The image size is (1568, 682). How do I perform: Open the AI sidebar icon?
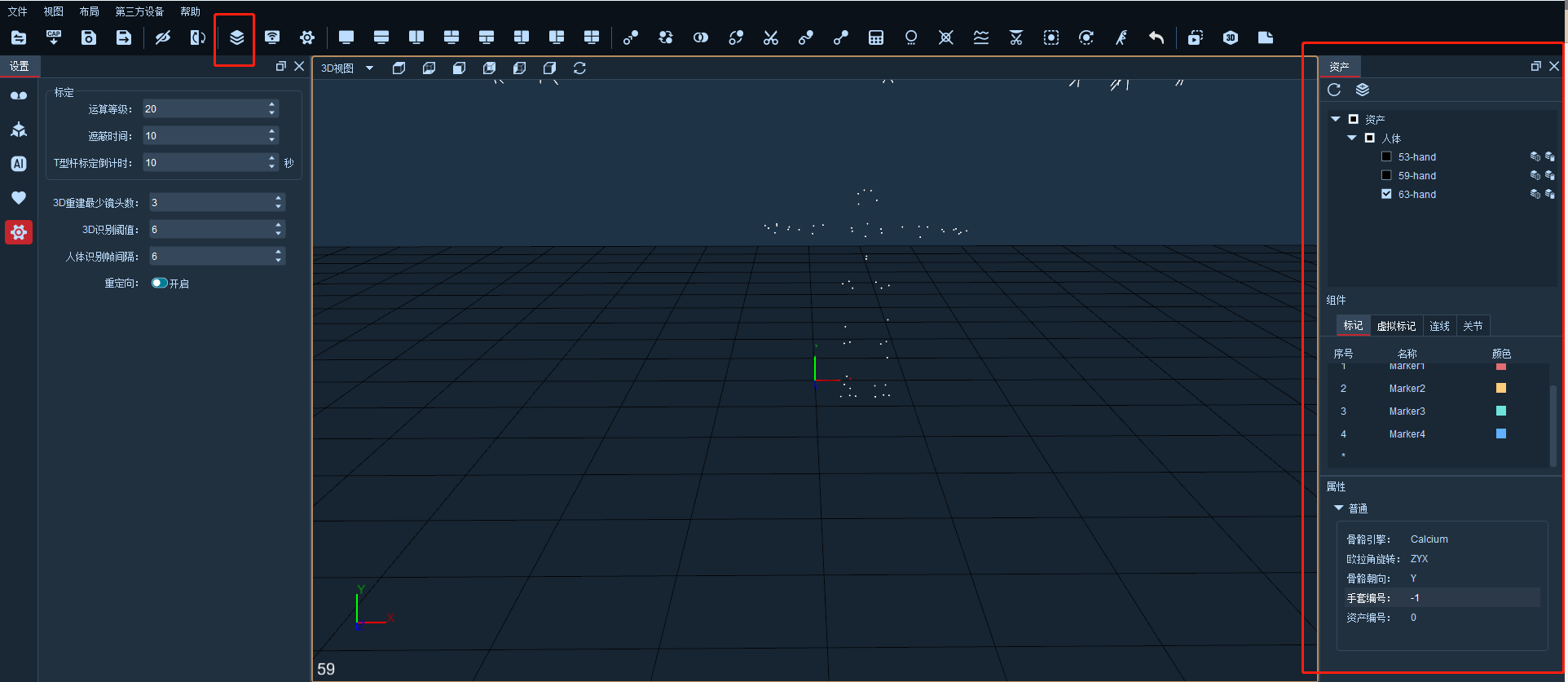click(19, 164)
